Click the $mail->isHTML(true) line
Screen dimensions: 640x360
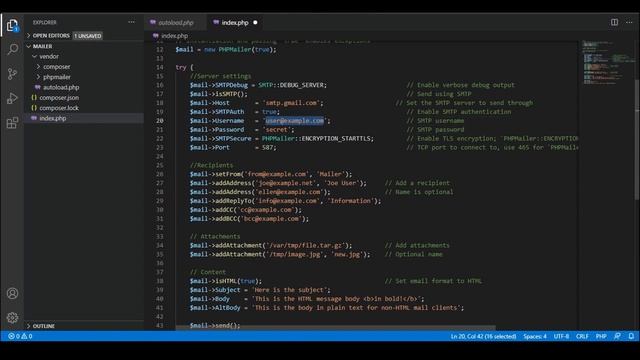pyautogui.click(x=226, y=281)
